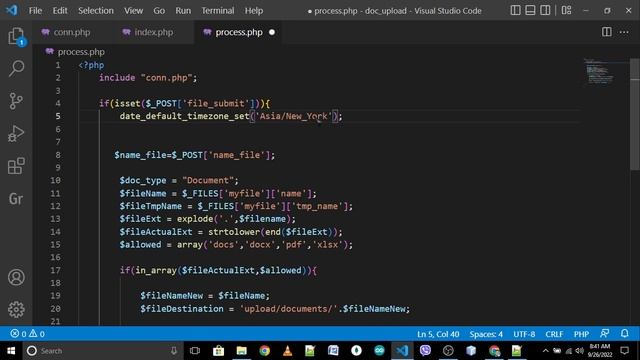640x360 pixels.
Task: Open the Customize Layout icon
Action: tap(567, 10)
